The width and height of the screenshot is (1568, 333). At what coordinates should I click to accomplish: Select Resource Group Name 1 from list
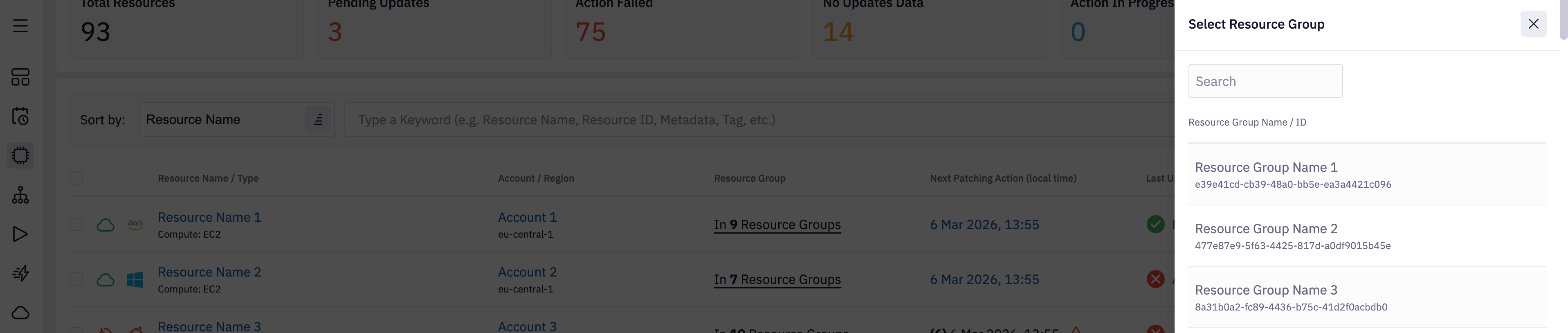coord(1366,175)
